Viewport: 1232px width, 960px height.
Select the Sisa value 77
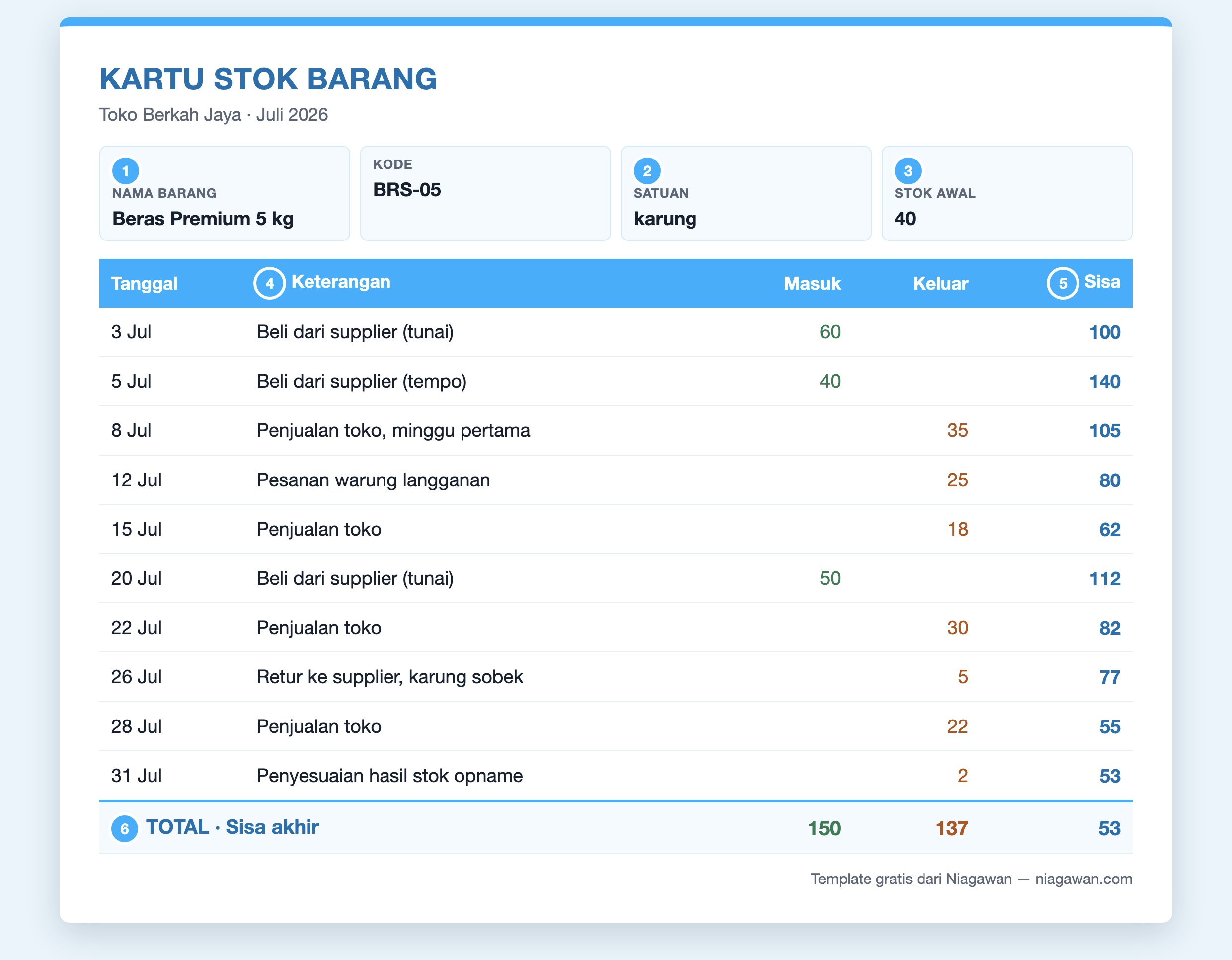point(1110,677)
